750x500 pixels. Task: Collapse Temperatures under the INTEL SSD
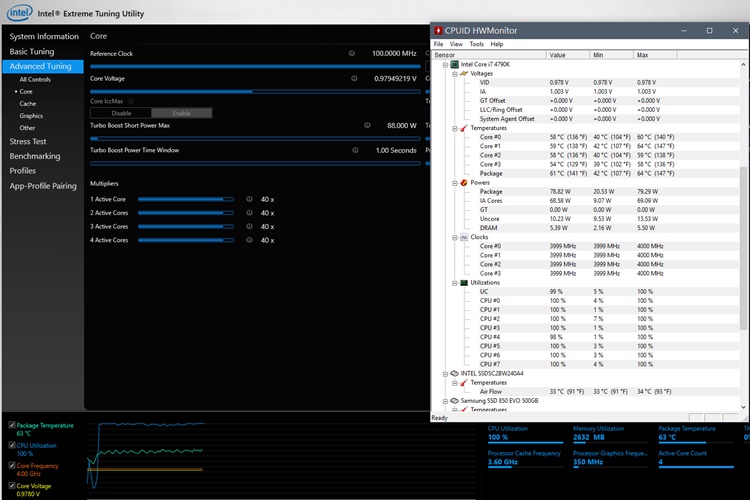pos(455,383)
